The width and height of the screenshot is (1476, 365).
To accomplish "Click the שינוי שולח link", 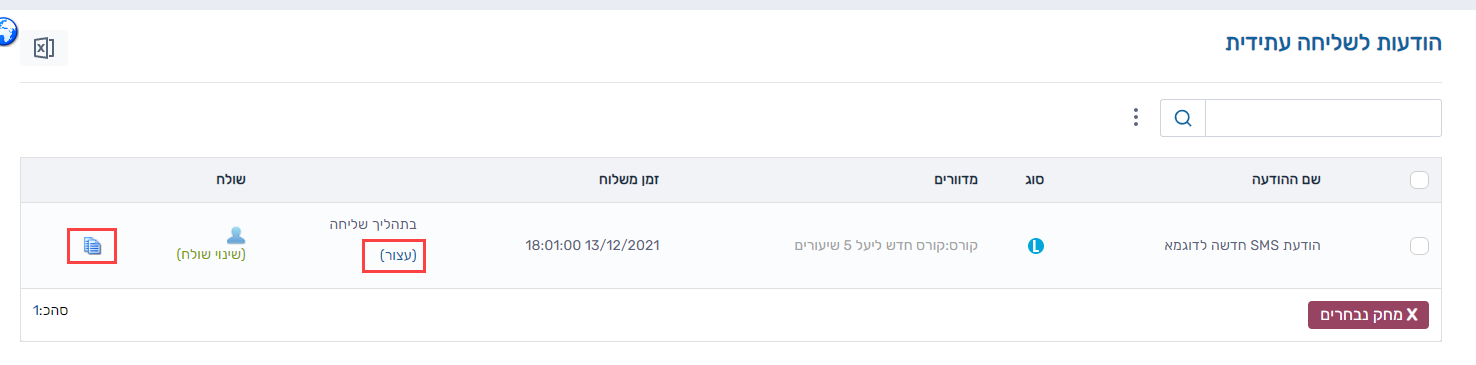I will [211, 255].
